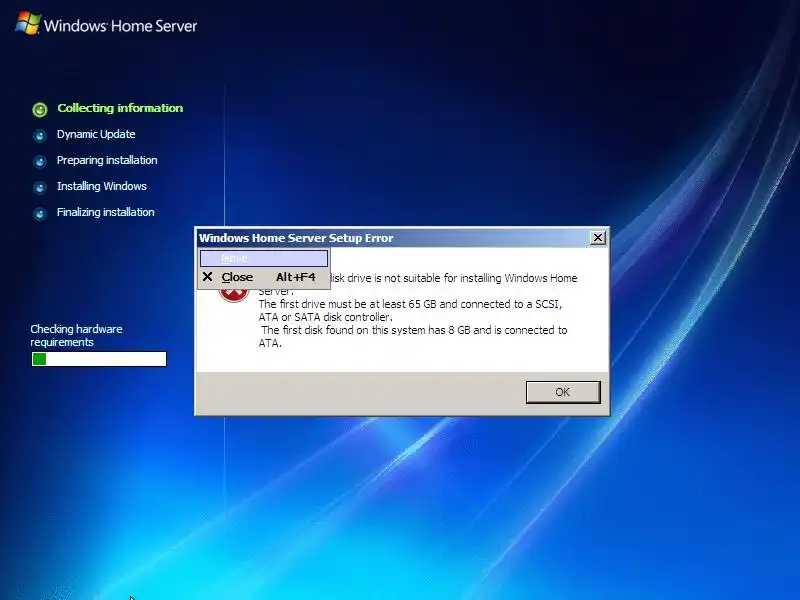Image resolution: width=800 pixels, height=600 pixels.
Task: Close the Setup Error dialog with X
Action: point(597,238)
